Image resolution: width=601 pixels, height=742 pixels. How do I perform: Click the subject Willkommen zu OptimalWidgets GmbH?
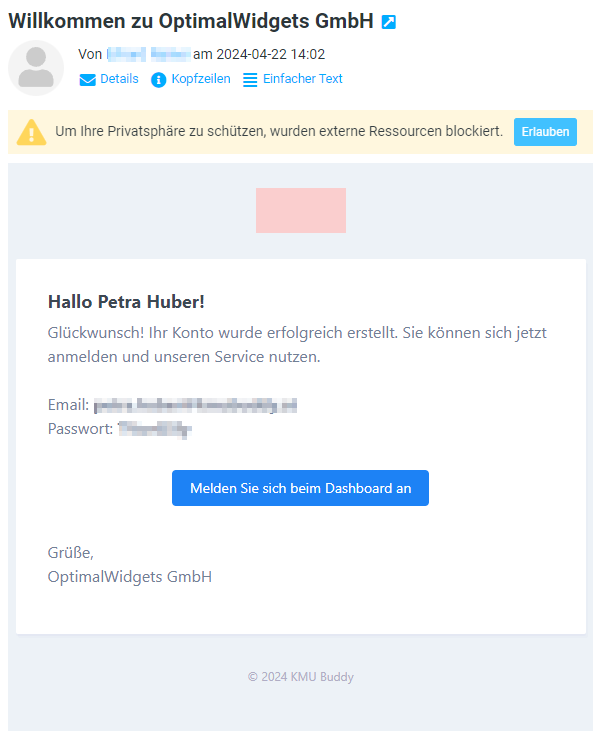[x=191, y=21]
